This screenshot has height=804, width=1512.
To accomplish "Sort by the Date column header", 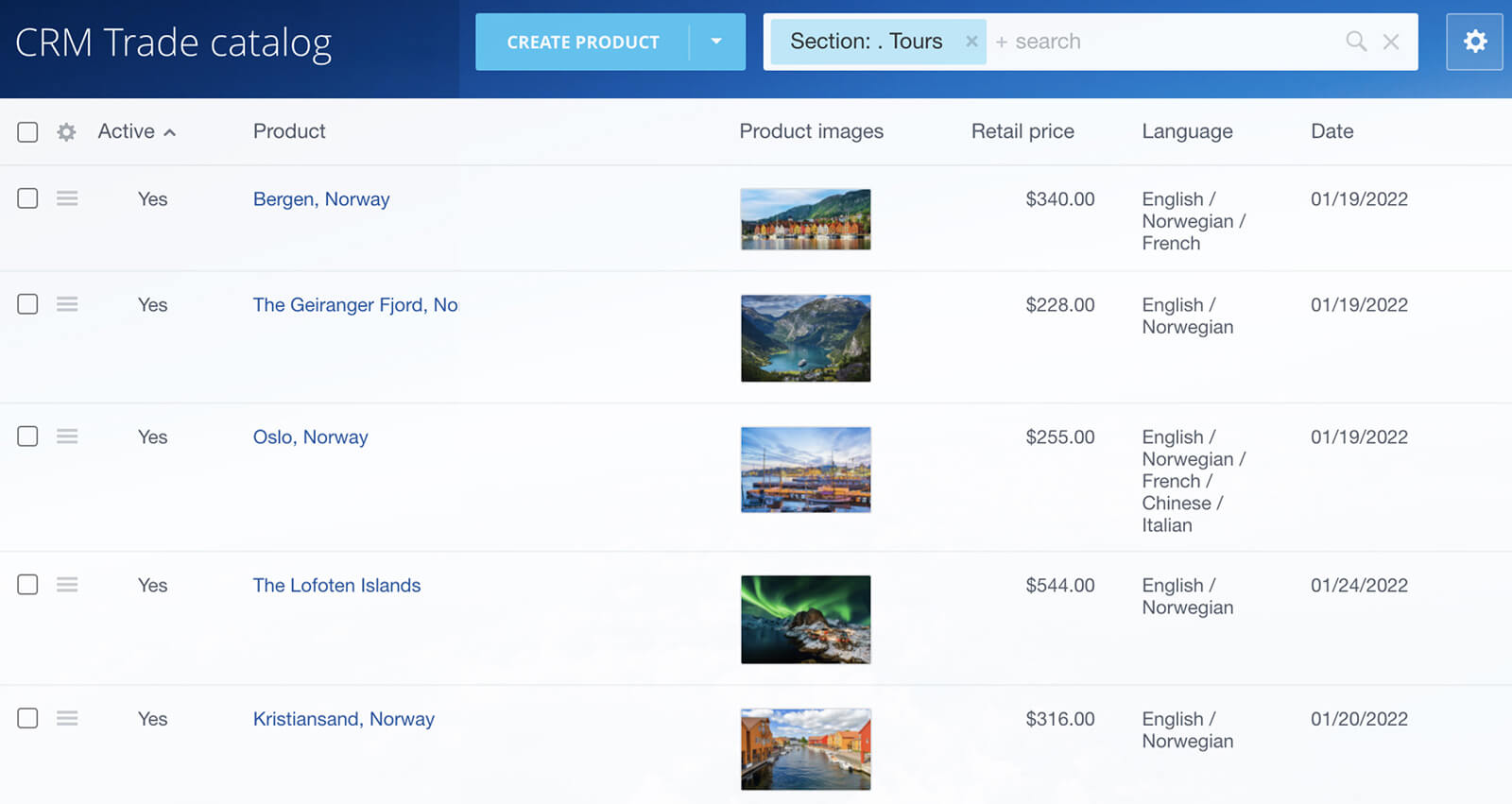I will [1332, 131].
